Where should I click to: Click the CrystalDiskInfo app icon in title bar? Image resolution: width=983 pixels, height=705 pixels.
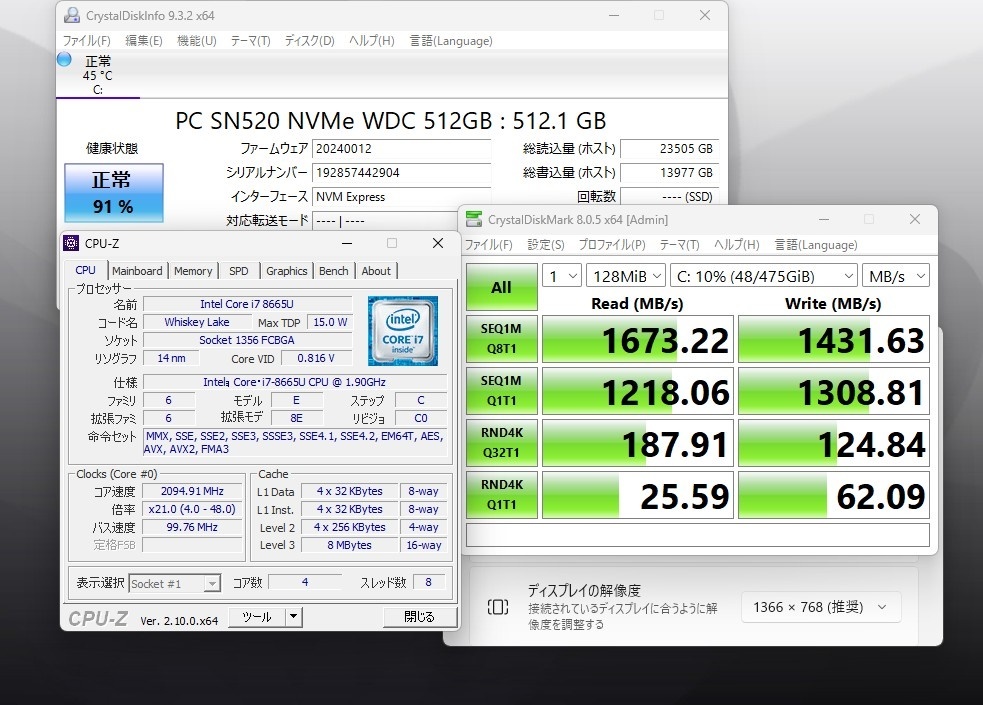coord(72,15)
